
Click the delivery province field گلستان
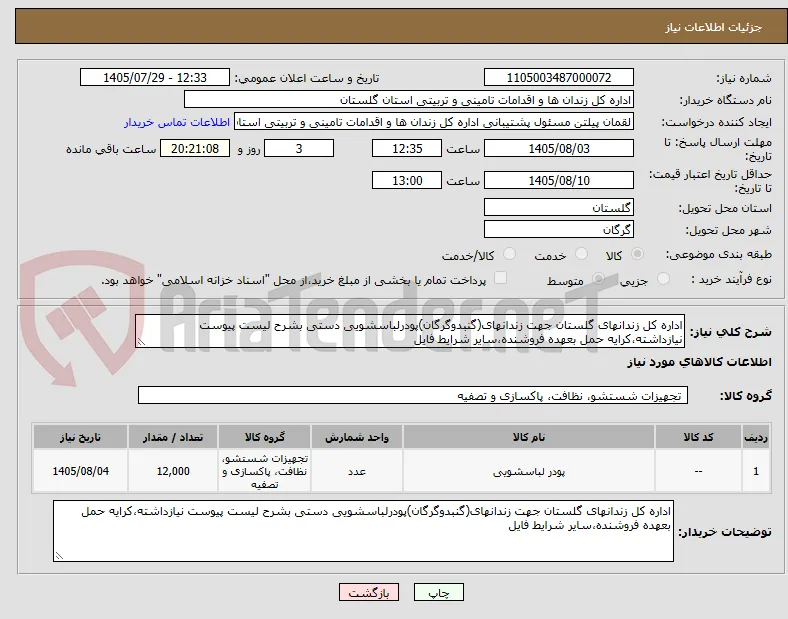(x=558, y=207)
